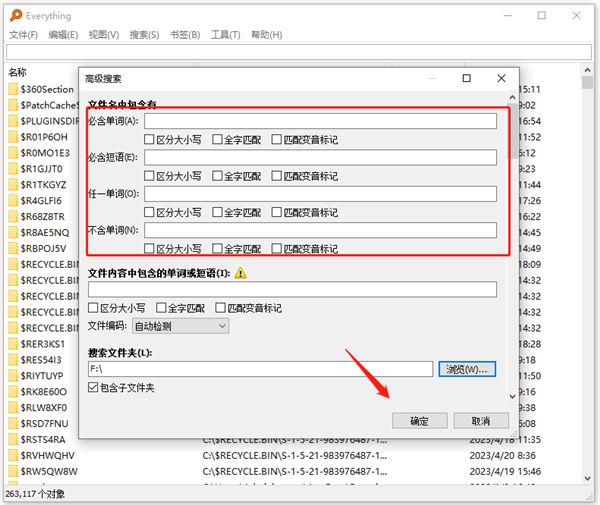The image size is (600, 505).
Task: Maximize the 高级搜索 dialog
Action: pos(466,78)
